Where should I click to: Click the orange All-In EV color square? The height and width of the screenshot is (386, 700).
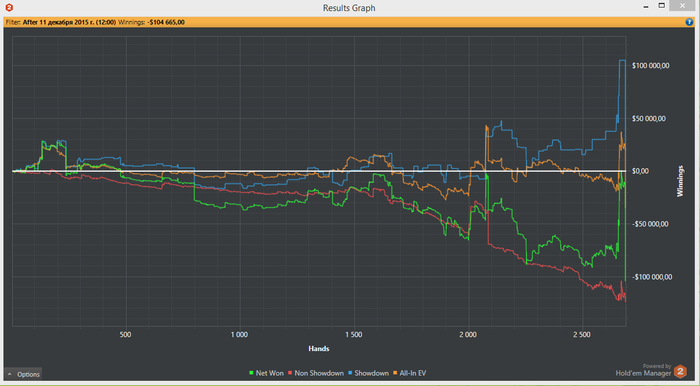pyautogui.click(x=396, y=373)
